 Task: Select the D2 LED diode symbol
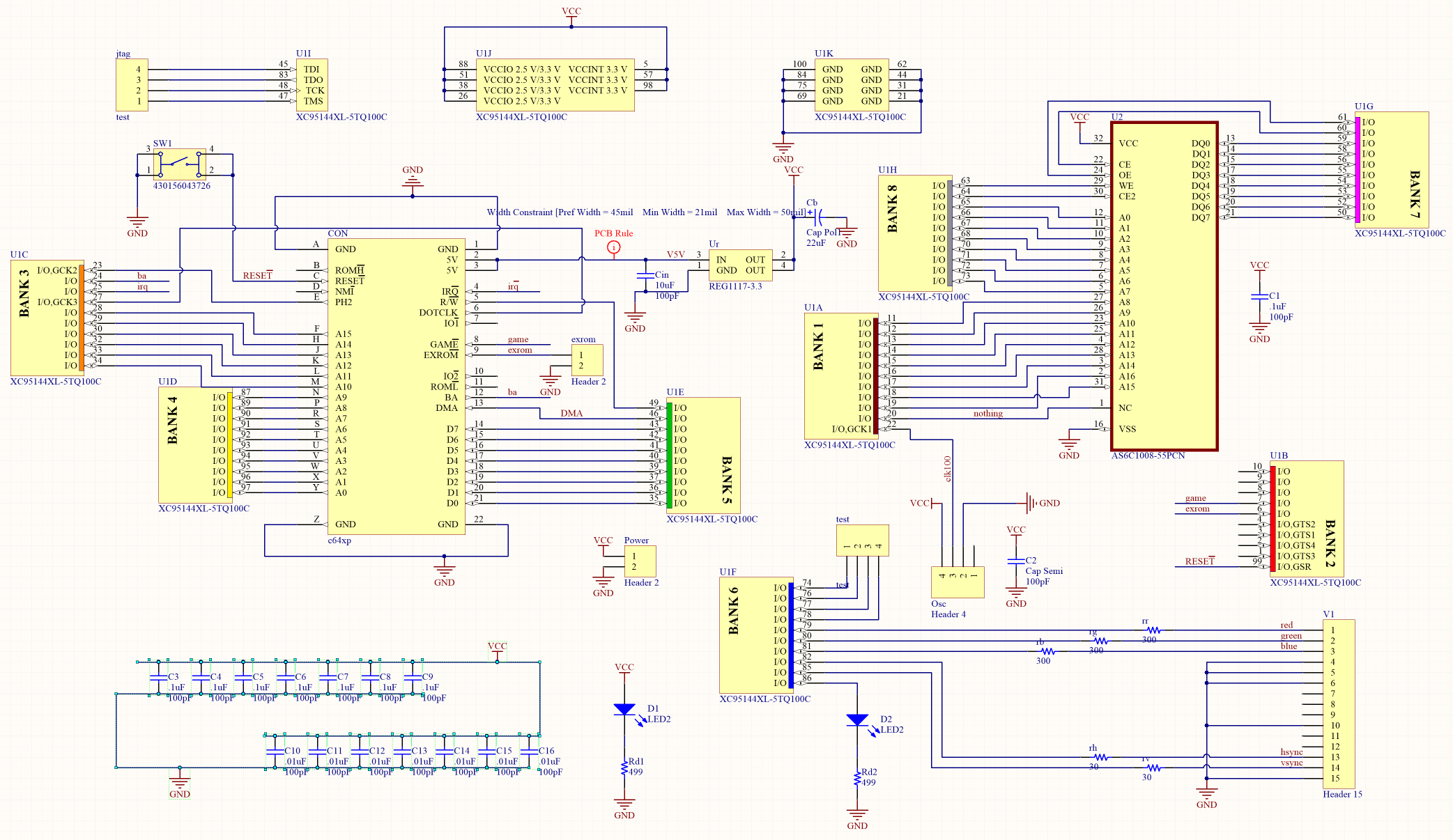(856, 720)
